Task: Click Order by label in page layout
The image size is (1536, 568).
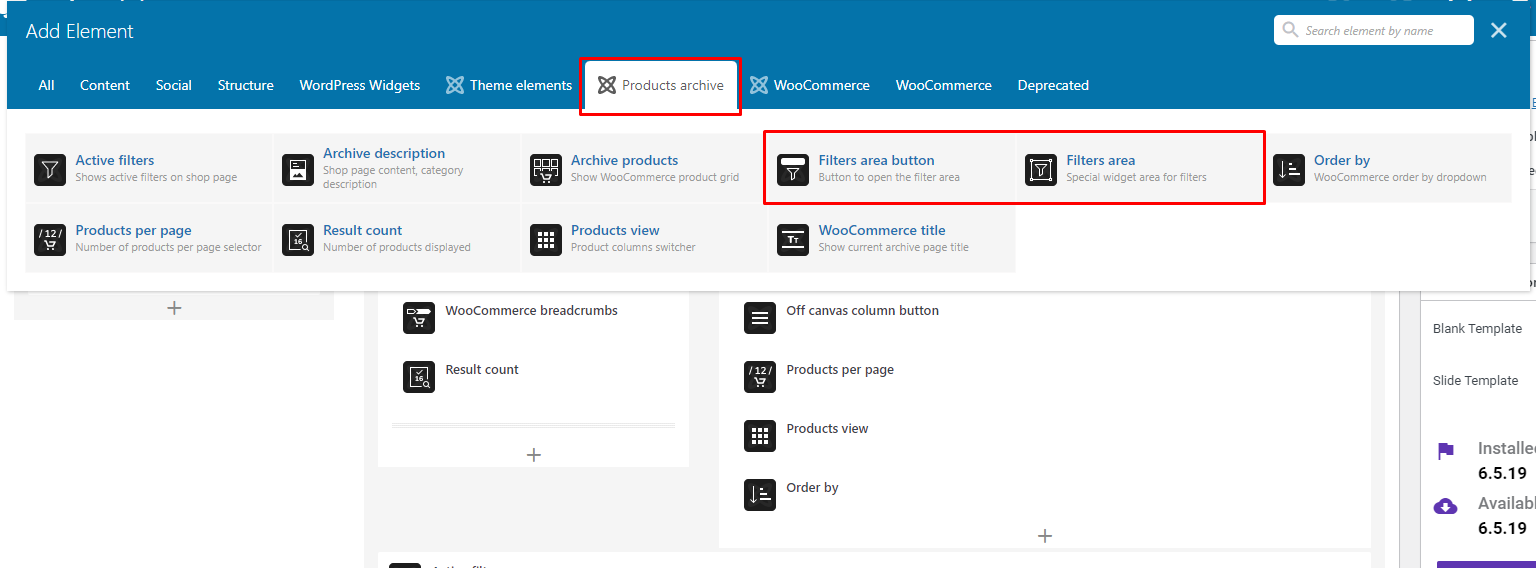Action: point(812,487)
